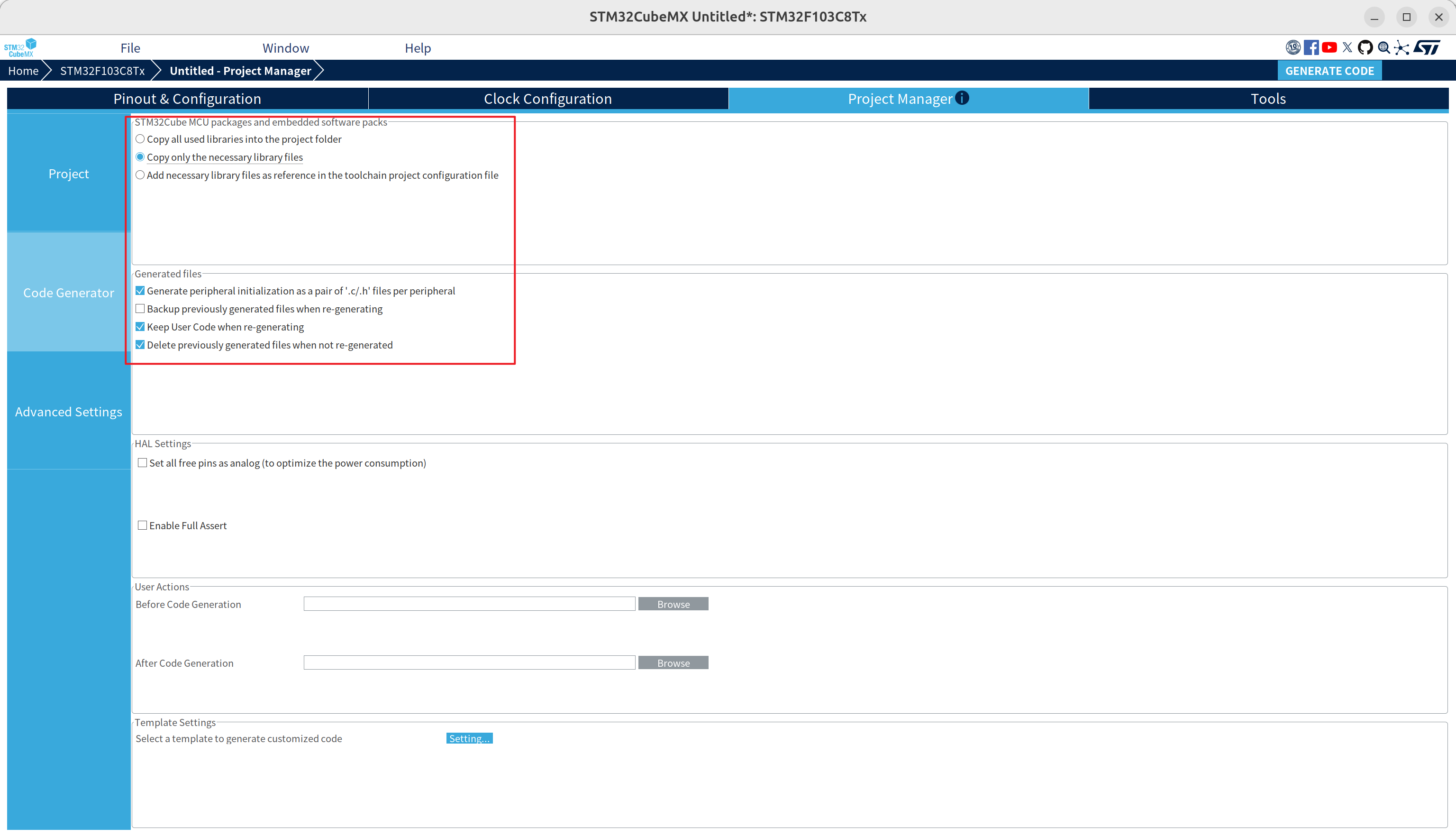Select Copy all used libraries radio button
This screenshot has width=1456, height=837.
click(x=140, y=139)
